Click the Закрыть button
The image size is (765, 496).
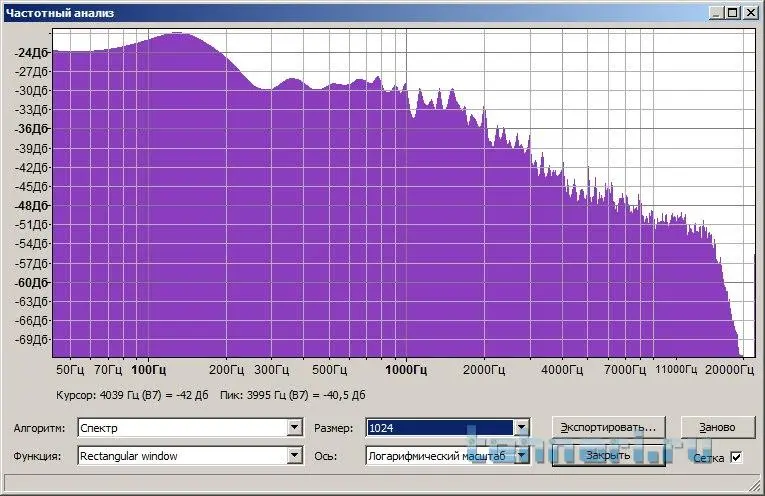[608, 456]
